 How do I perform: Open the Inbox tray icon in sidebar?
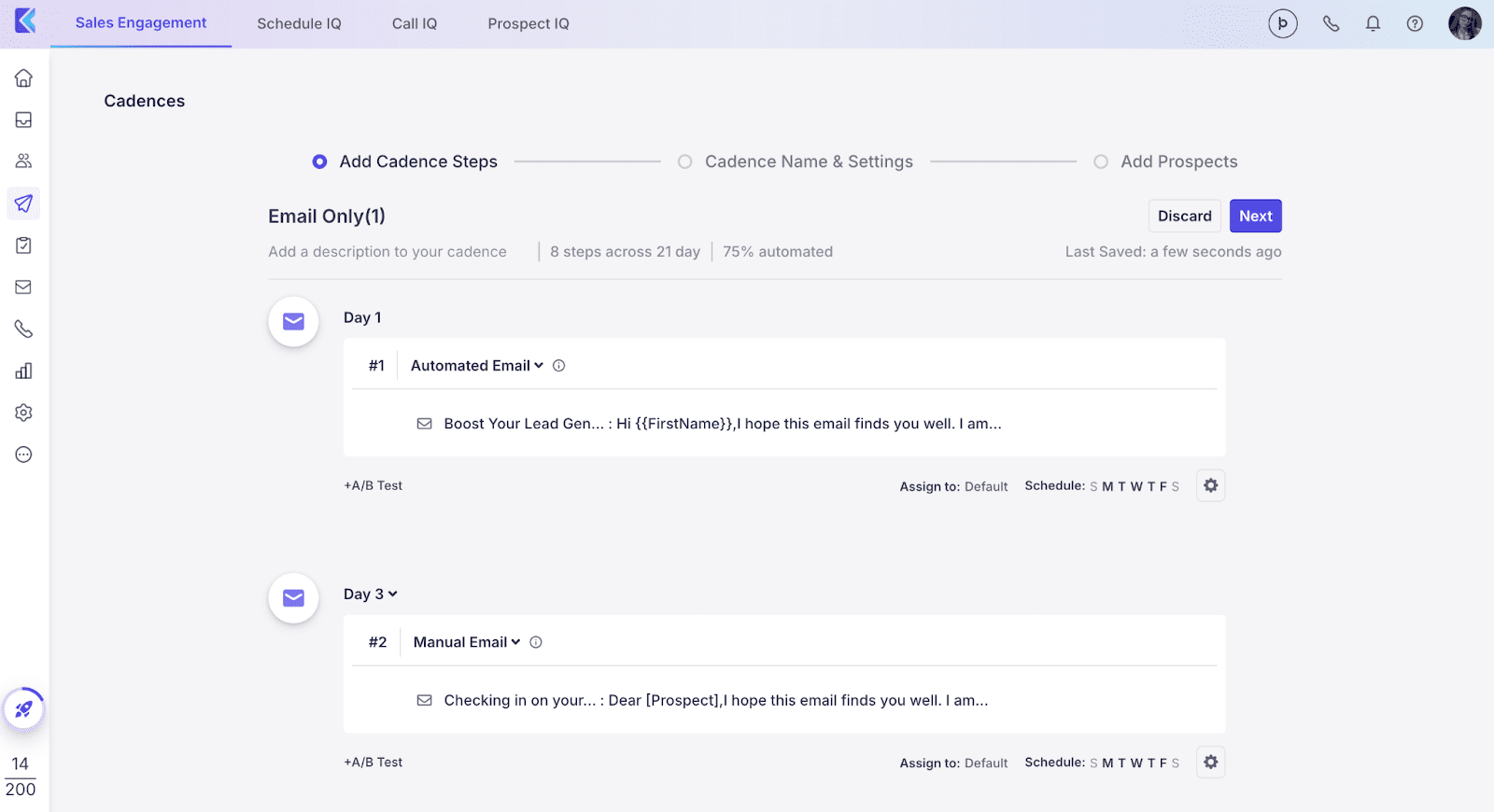(23, 120)
